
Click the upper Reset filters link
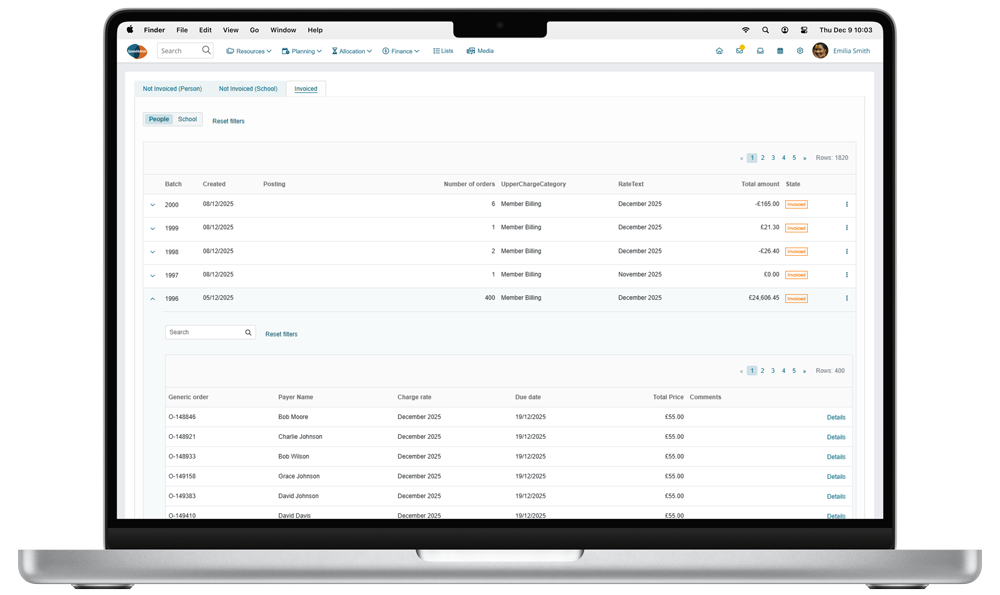pos(228,121)
